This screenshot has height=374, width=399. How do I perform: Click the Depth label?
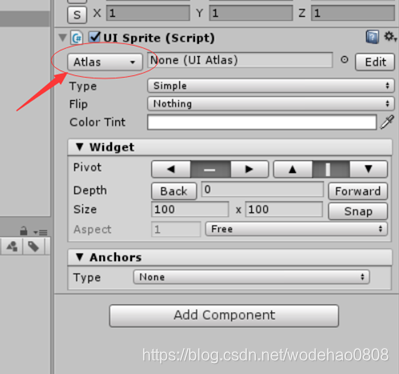(90, 190)
